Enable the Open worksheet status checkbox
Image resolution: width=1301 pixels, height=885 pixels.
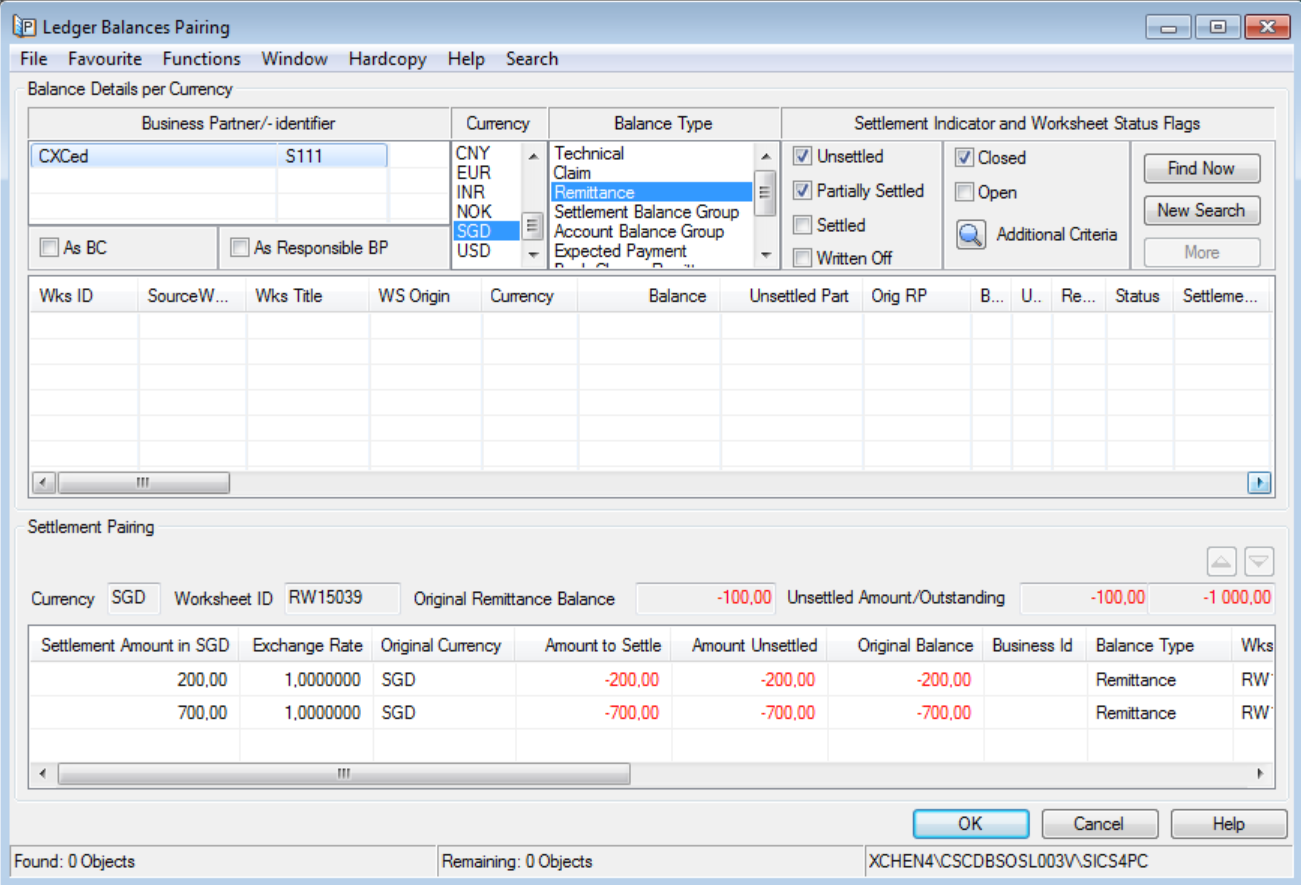point(965,193)
